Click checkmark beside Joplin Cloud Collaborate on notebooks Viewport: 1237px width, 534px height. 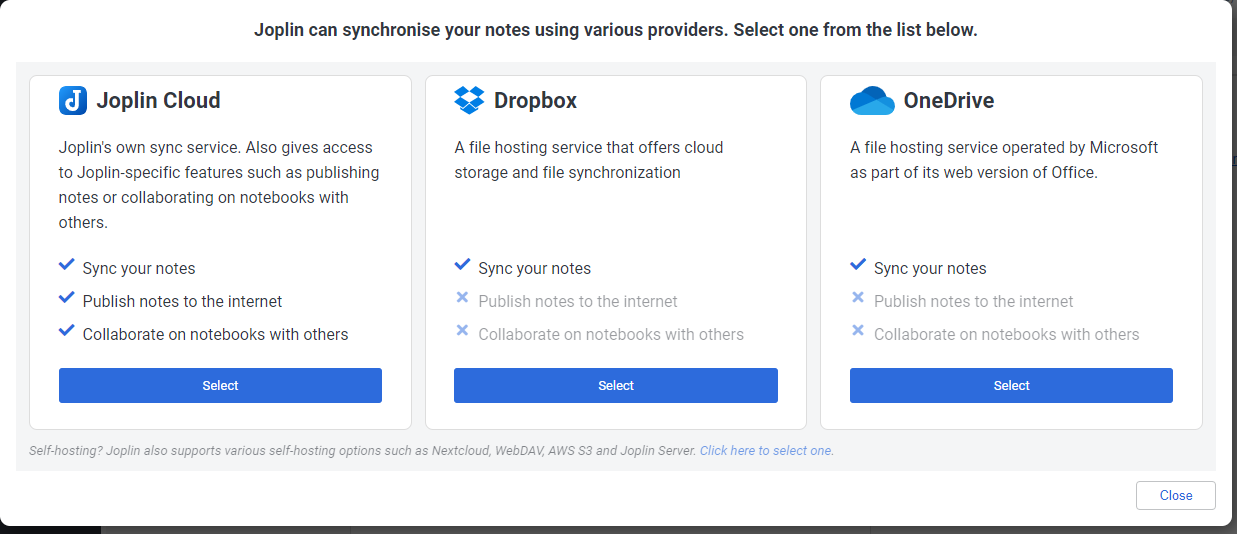click(x=67, y=332)
